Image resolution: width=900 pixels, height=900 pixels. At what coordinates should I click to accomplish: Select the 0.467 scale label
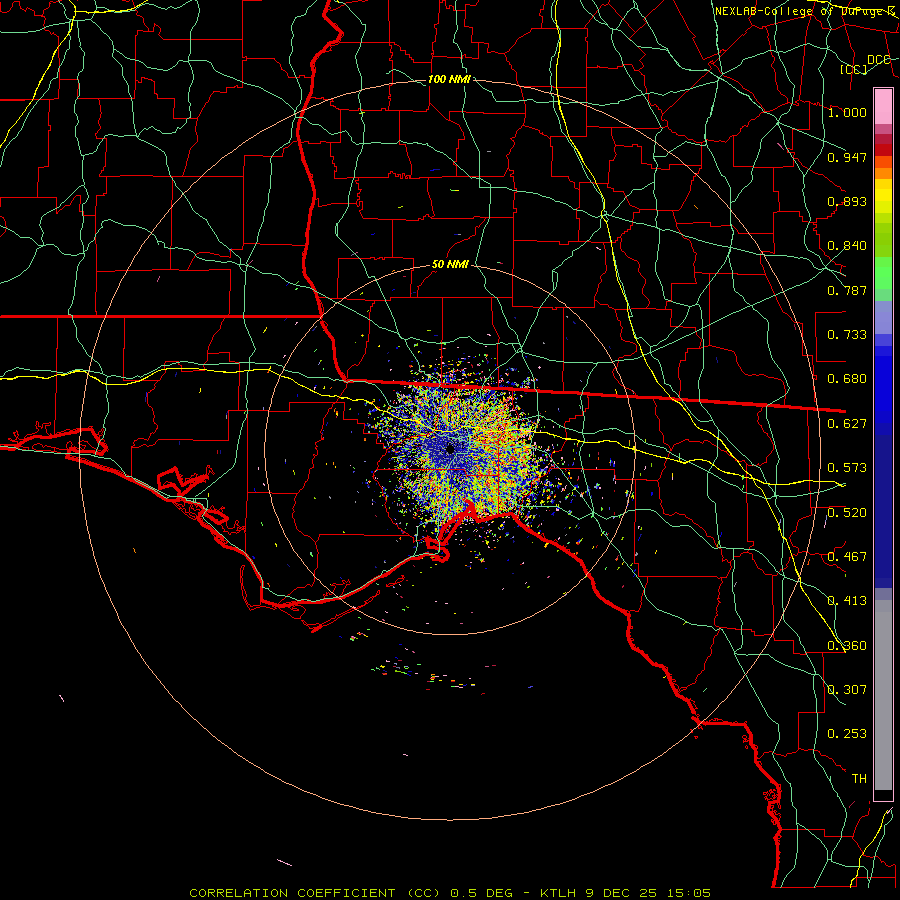pyautogui.click(x=847, y=557)
